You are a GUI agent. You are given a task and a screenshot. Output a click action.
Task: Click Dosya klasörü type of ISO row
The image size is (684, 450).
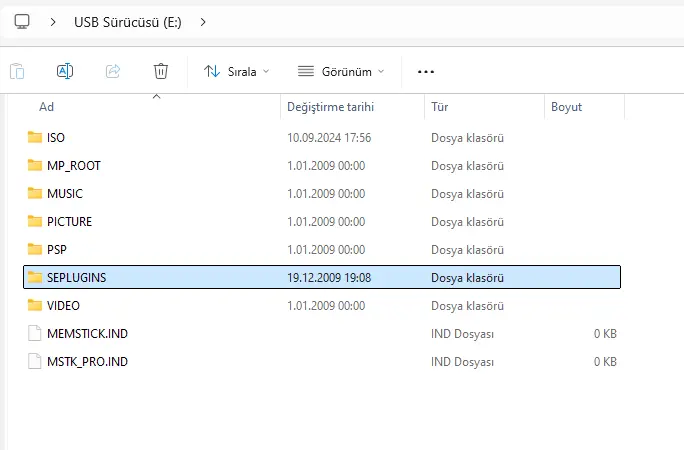pos(467,138)
